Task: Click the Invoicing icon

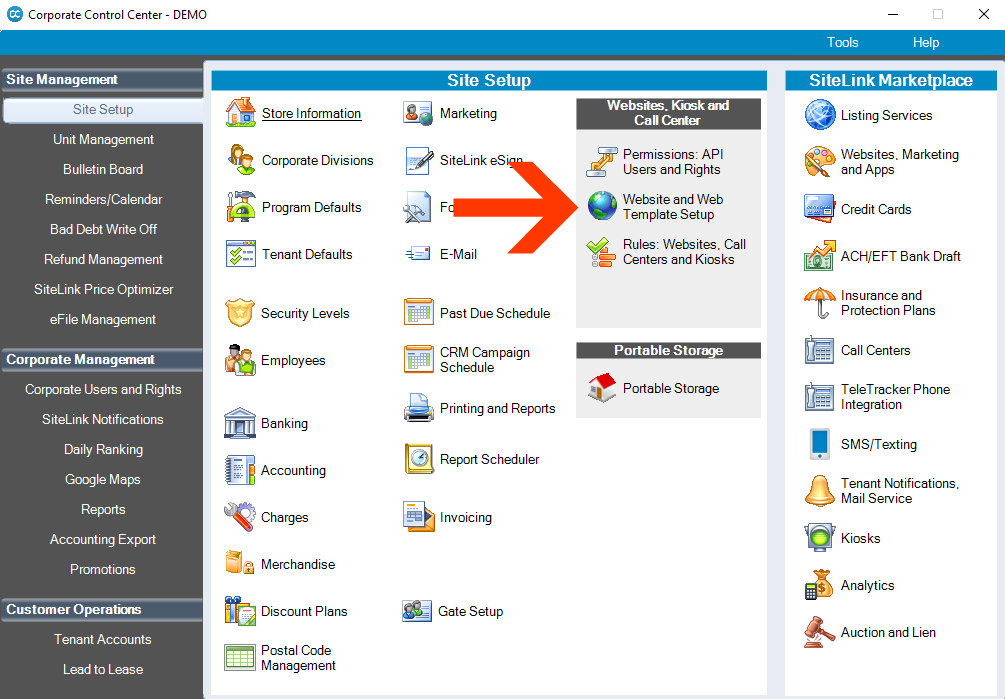Action: click(419, 516)
